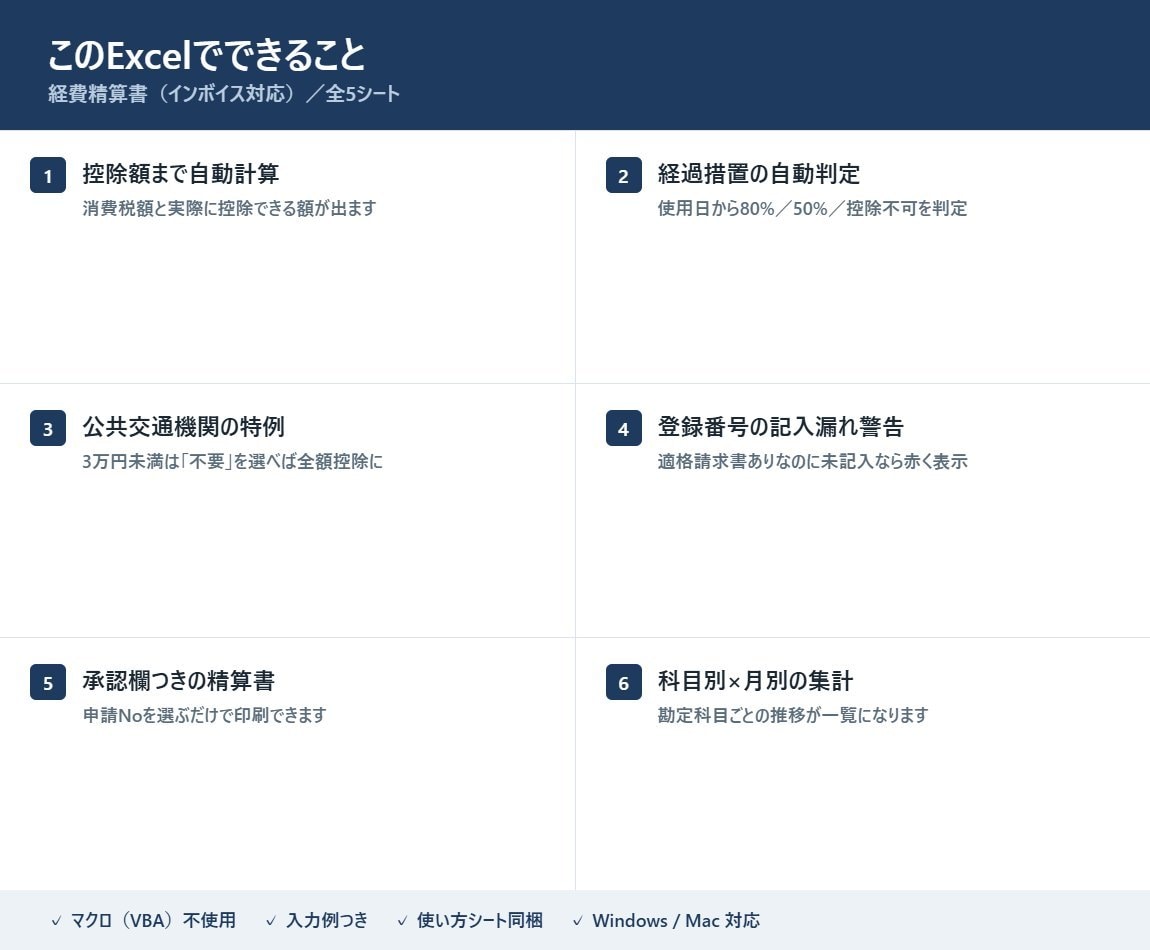This screenshot has width=1150, height=950.
Task: Click description 申請Noを選ぶだけで印刷できます
Action: click(x=204, y=715)
